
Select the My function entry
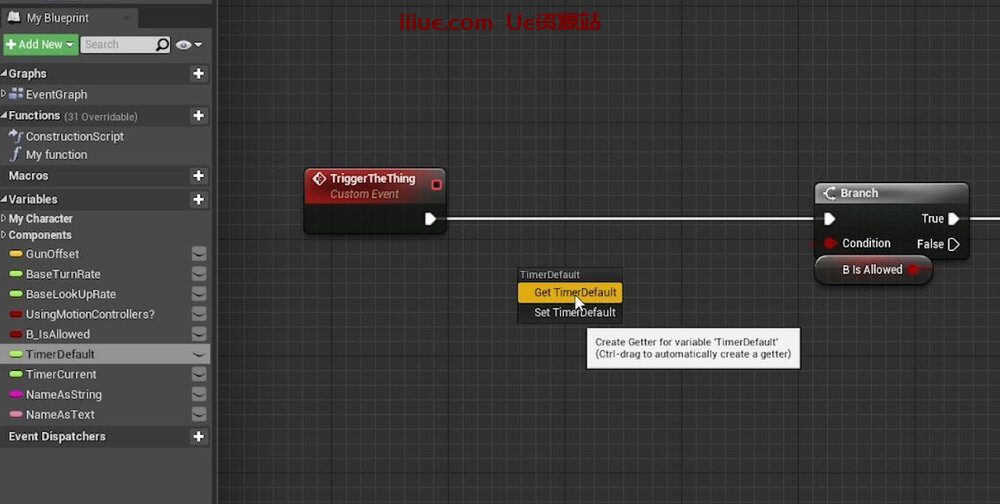[56, 155]
